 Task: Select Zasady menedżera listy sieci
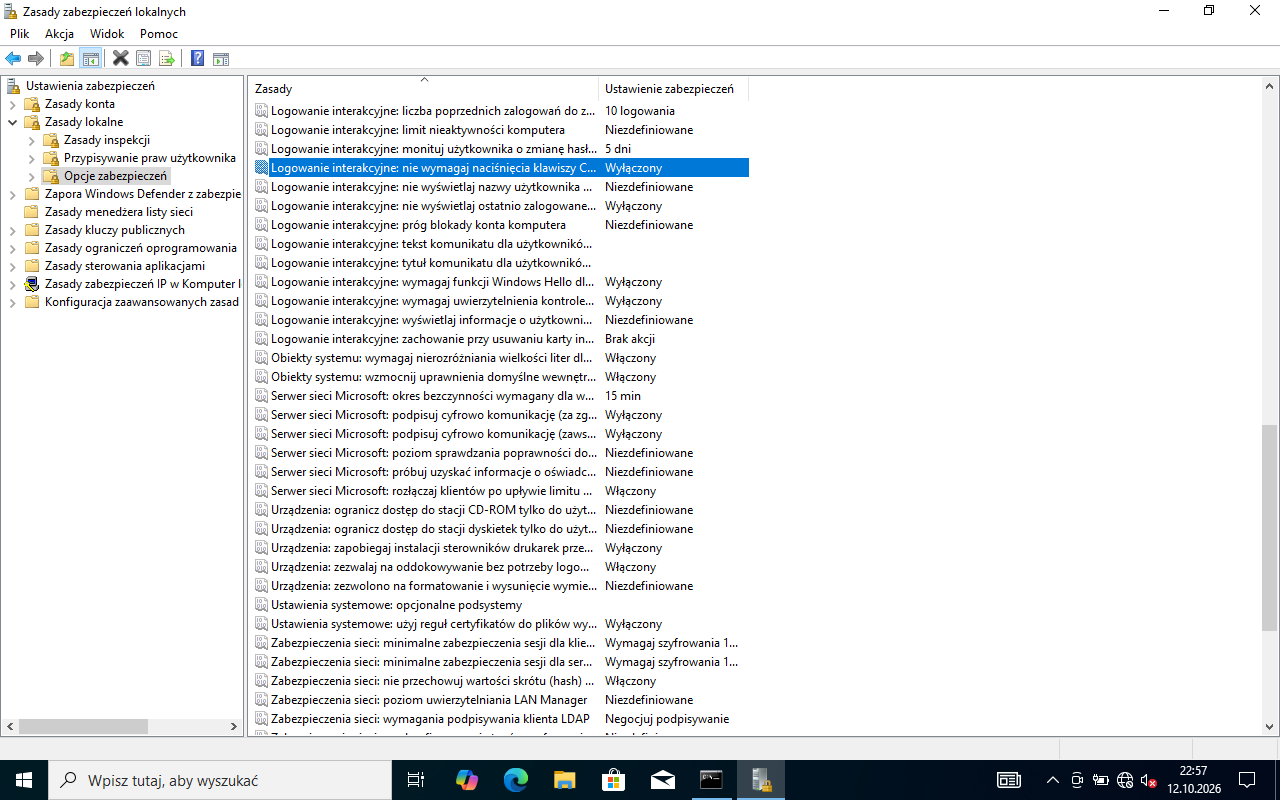(119, 212)
